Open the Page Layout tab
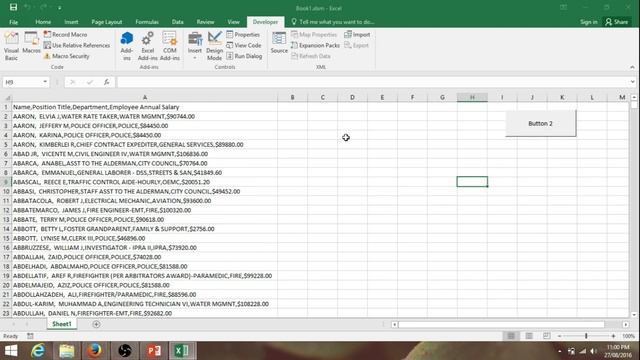 click(107, 22)
